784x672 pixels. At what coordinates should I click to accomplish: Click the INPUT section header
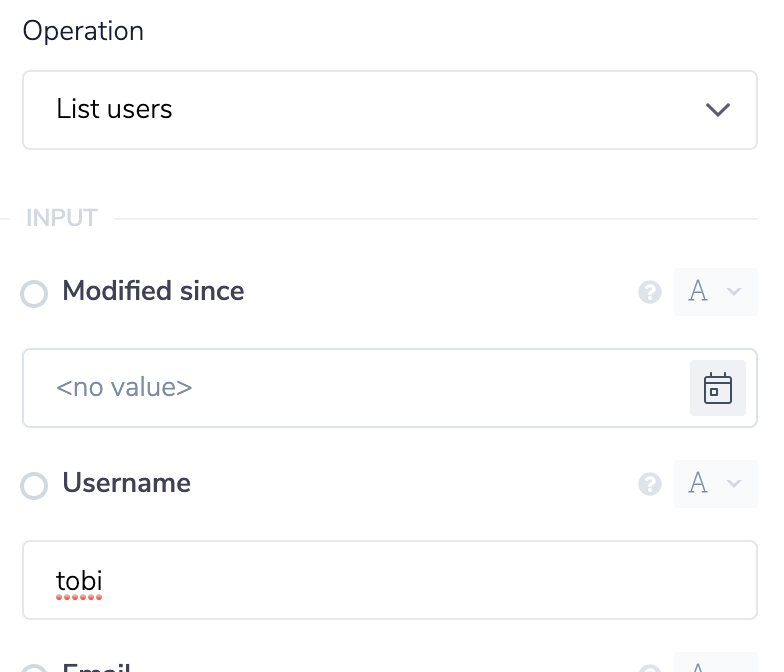(62, 218)
